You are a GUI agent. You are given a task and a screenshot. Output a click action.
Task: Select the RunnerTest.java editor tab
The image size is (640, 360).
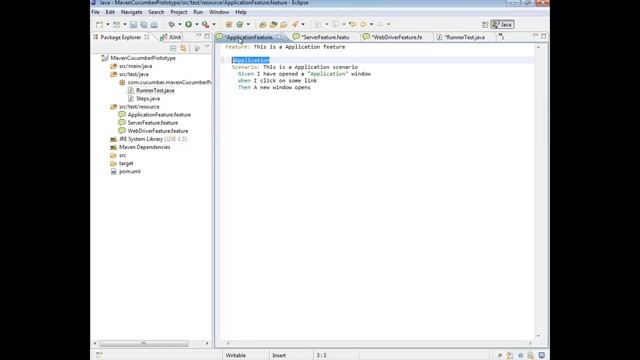[464, 37]
